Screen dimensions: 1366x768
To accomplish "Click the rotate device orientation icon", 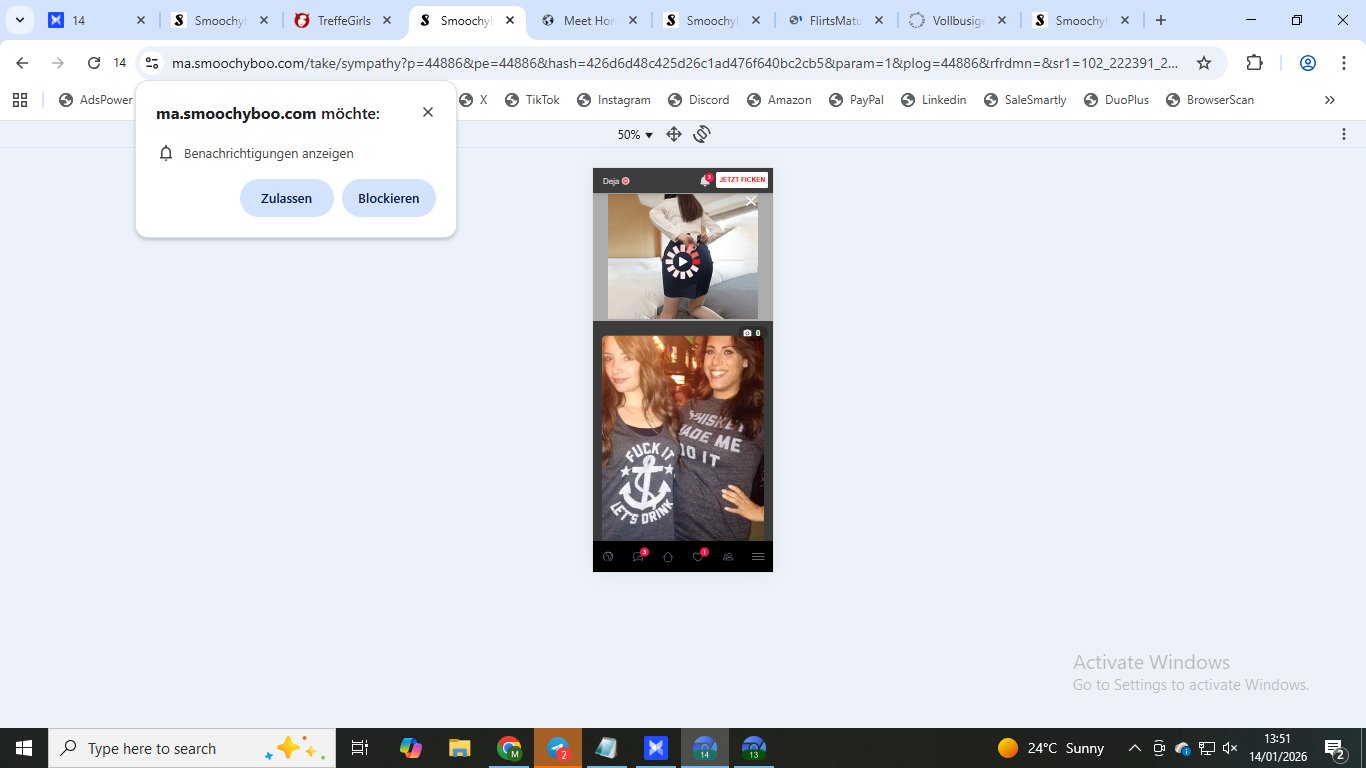I will click(702, 134).
